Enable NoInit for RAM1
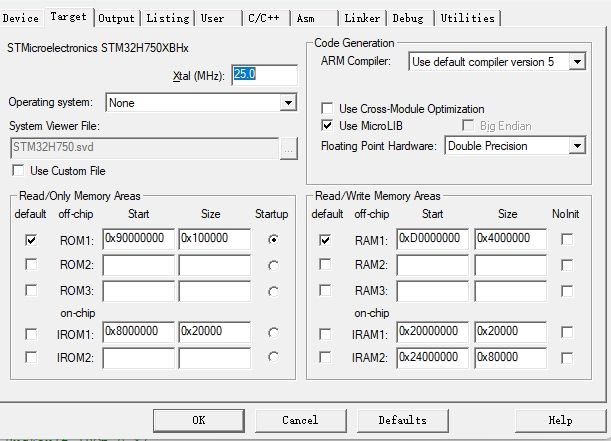Image resolution: width=611 pixels, height=441 pixels. 567,239
